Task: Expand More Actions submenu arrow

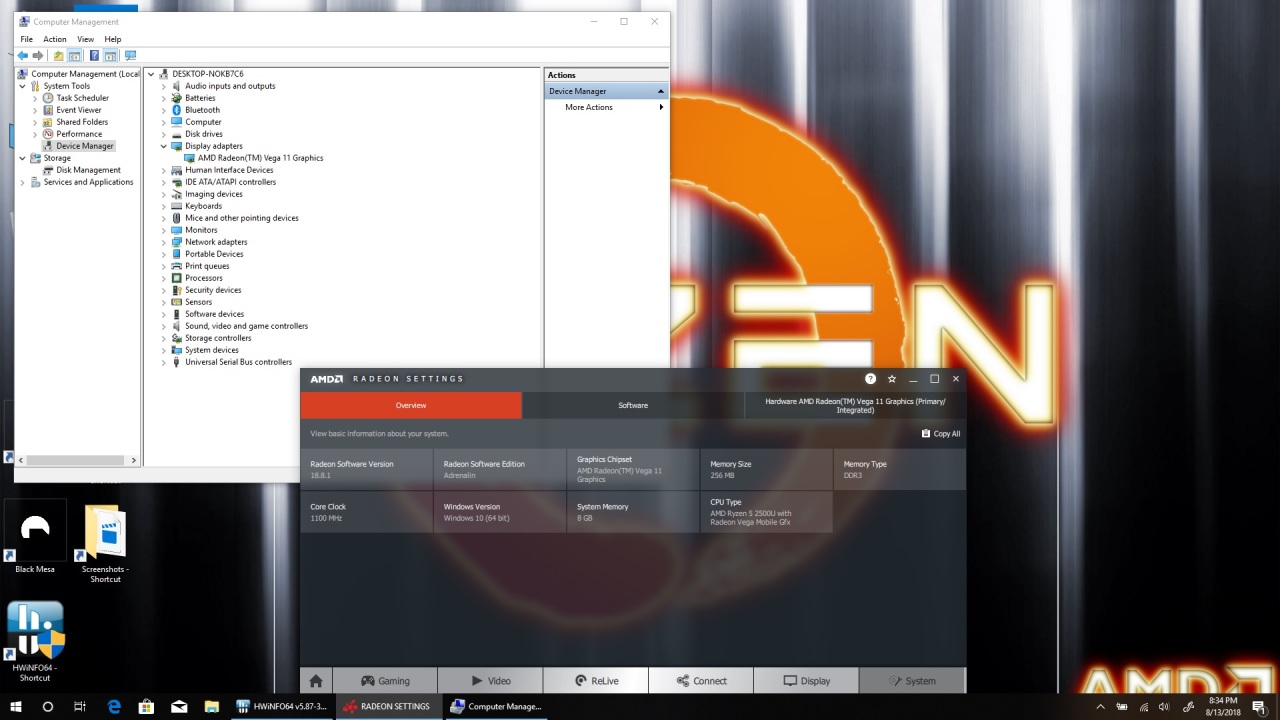Action: [x=660, y=107]
